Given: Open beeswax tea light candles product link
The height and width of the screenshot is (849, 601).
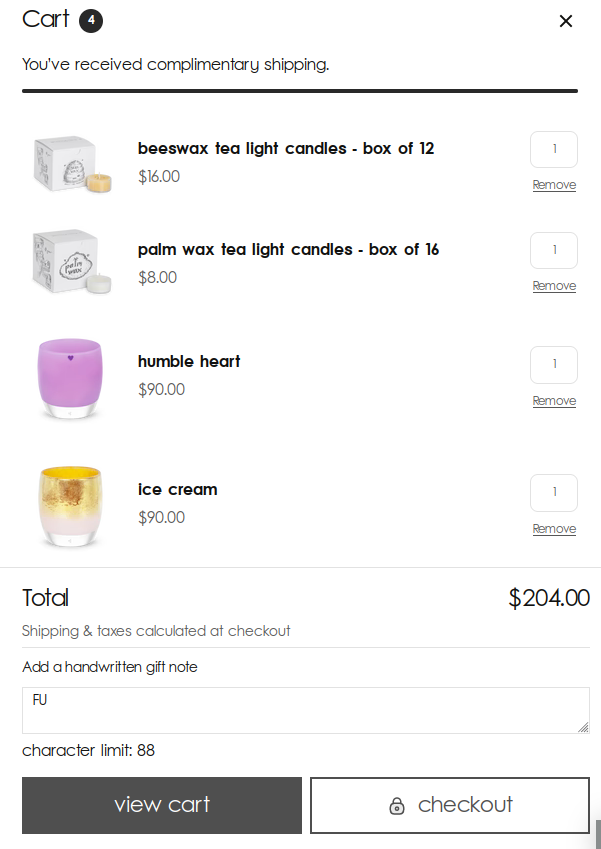Looking at the screenshot, I should click(x=286, y=149).
